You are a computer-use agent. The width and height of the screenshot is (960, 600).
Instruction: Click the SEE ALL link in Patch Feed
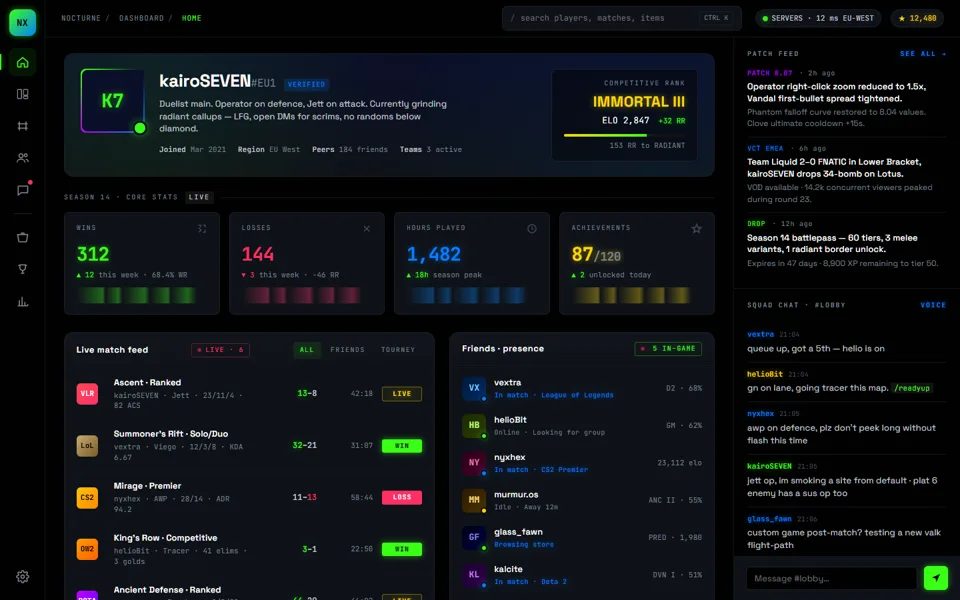[x=923, y=54]
